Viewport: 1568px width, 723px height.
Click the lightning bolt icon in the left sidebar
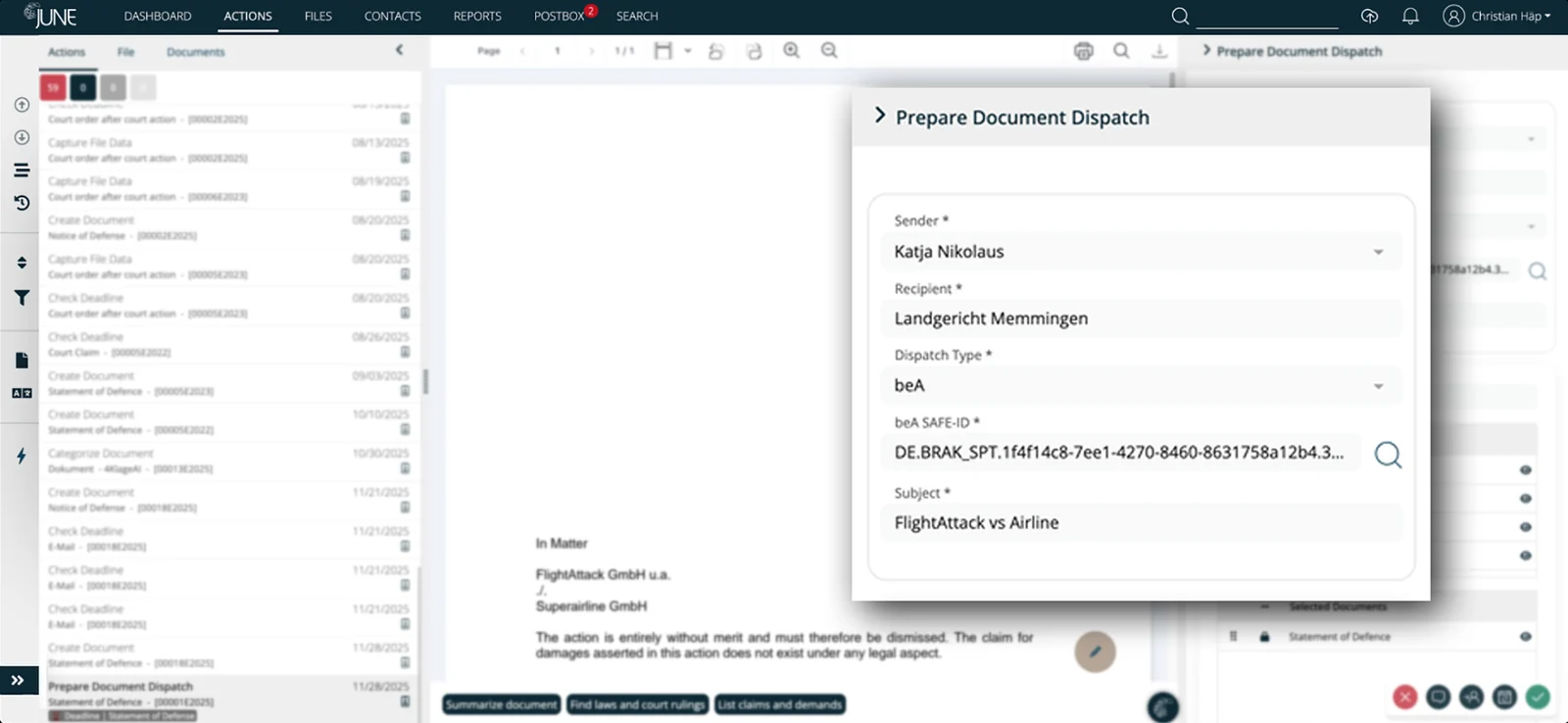click(x=22, y=456)
